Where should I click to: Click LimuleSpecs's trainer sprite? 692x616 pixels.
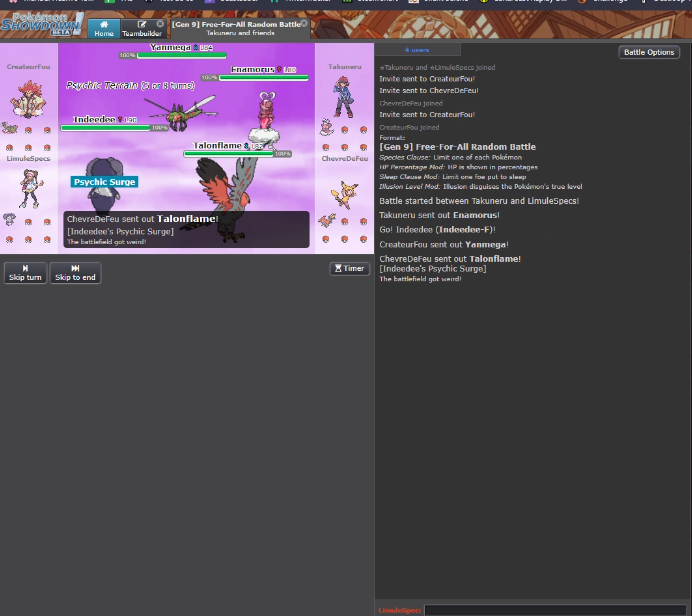point(30,188)
